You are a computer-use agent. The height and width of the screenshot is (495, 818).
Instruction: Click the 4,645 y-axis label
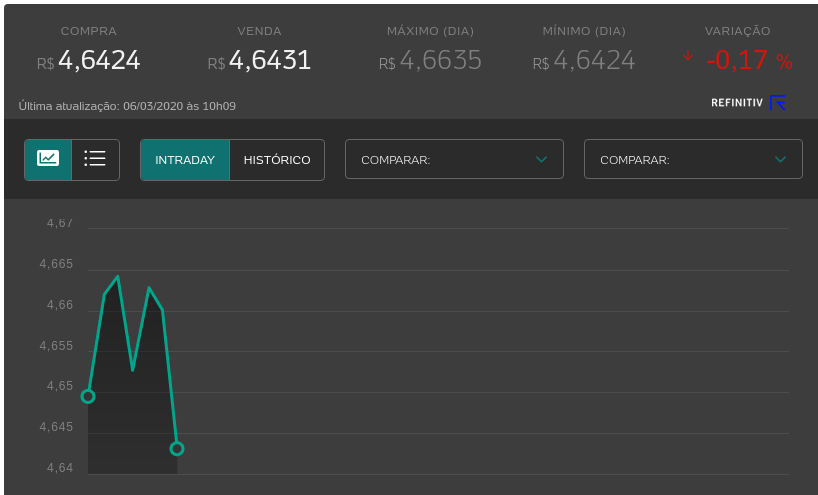point(56,427)
